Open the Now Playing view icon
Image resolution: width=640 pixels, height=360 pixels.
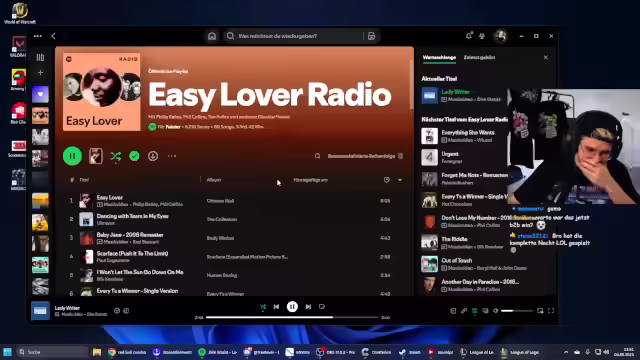[x=453, y=311]
